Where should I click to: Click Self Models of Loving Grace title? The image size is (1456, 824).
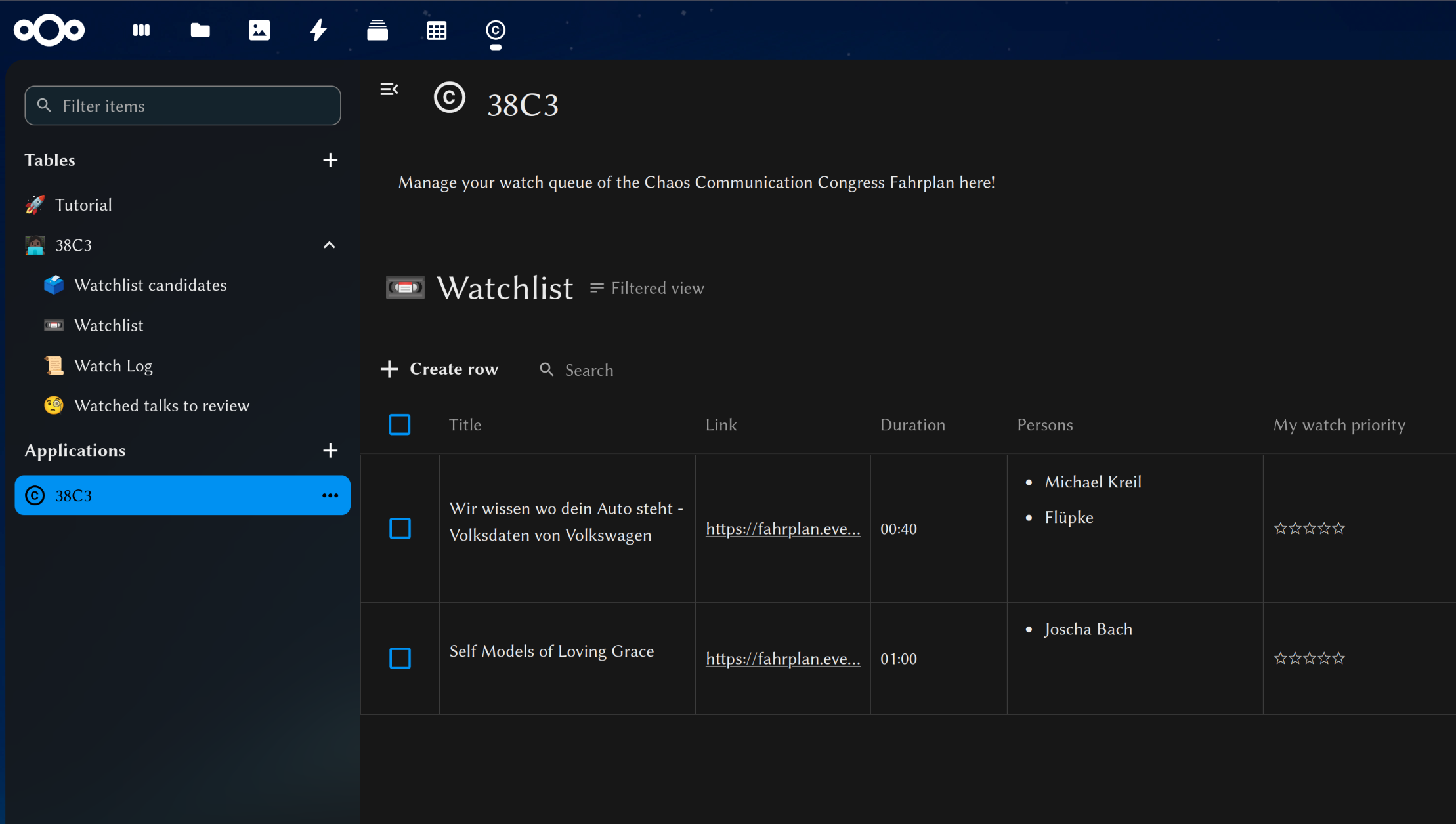[x=551, y=651]
